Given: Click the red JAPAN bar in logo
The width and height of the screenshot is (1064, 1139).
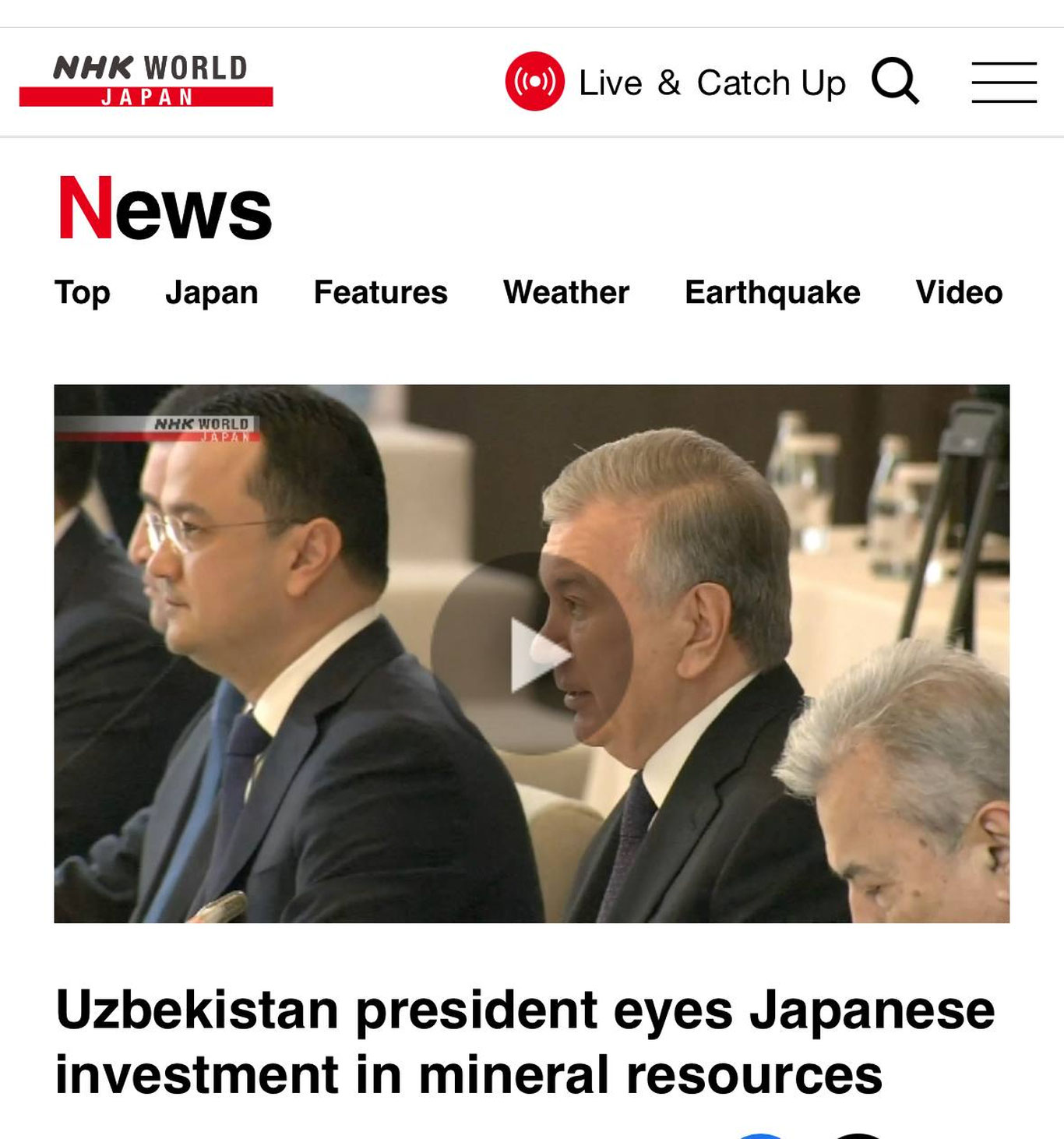Looking at the screenshot, I should pos(146,97).
